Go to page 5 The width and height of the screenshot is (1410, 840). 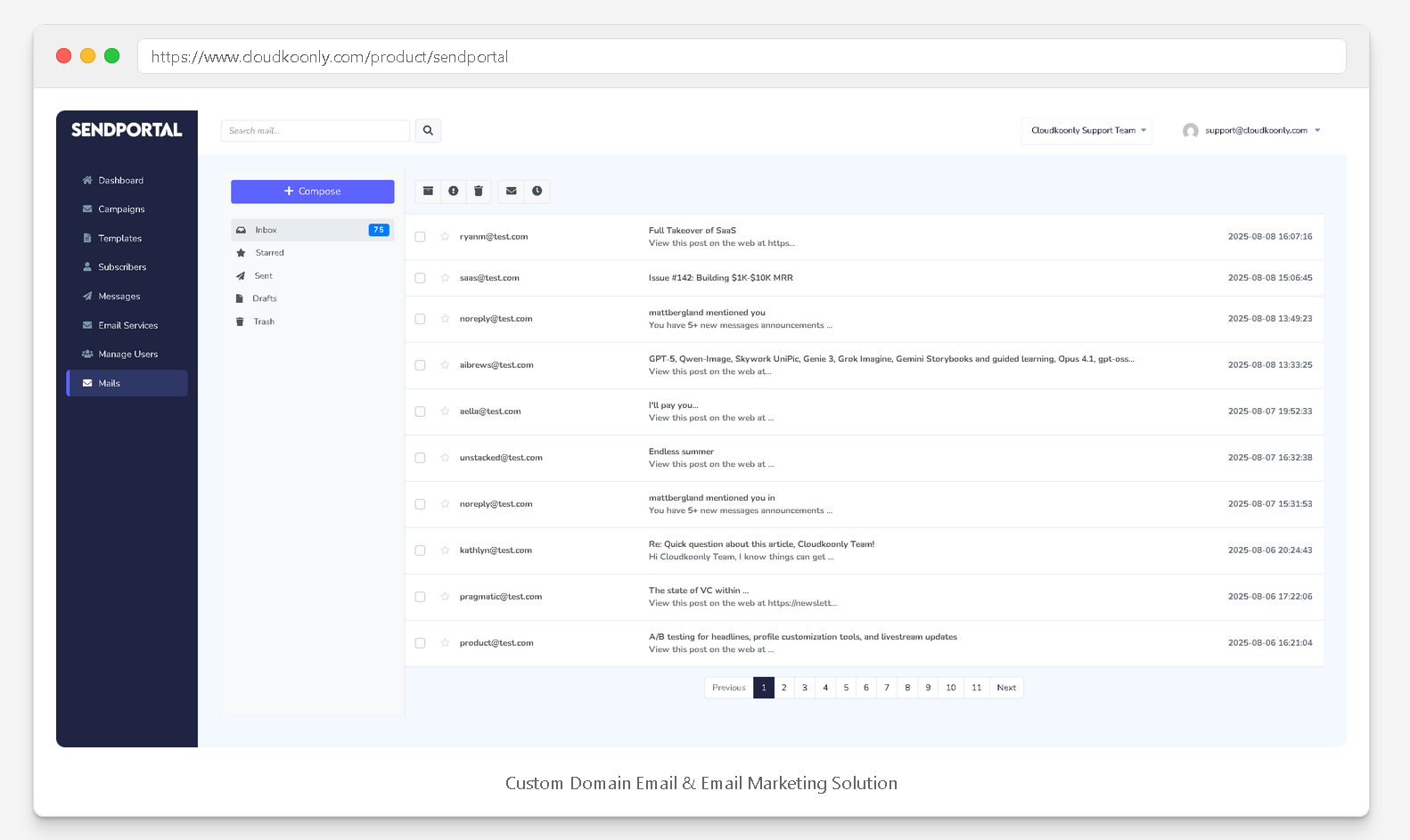coord(846,688)
